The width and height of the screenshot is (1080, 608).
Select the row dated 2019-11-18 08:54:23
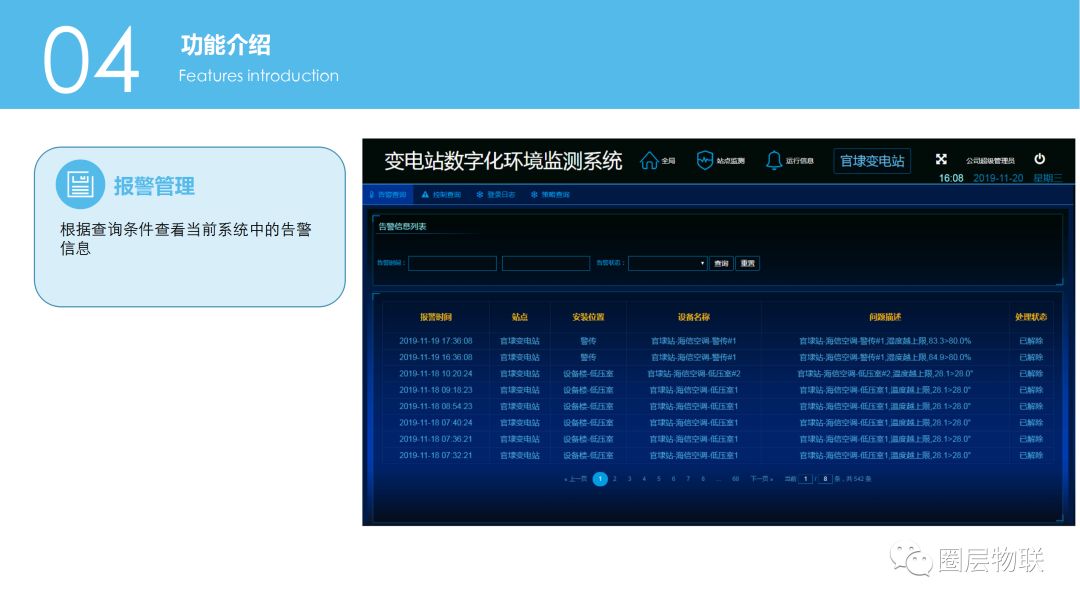coord(718,406)
